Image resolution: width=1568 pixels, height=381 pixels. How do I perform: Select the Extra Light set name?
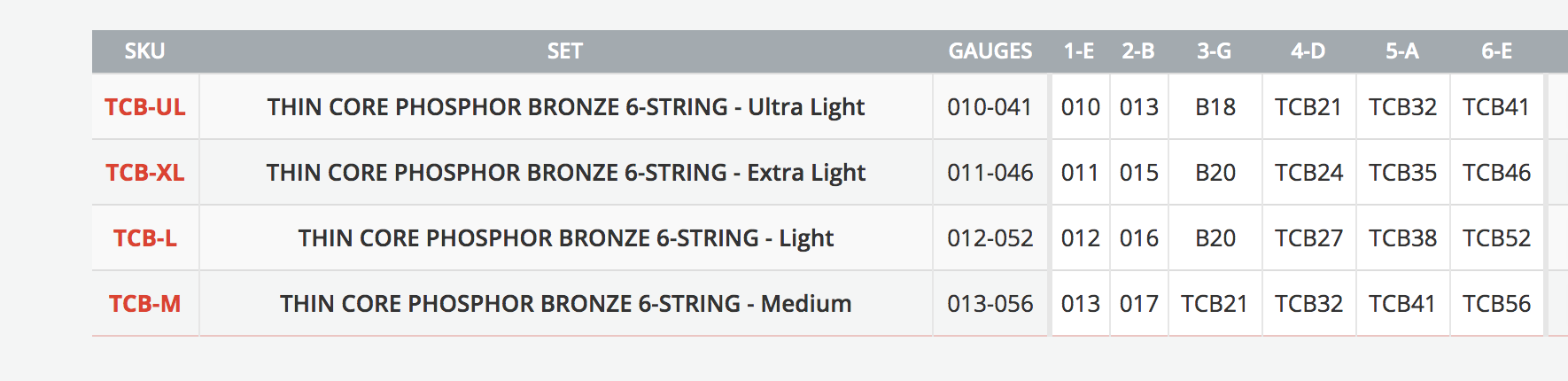point(566,173)
